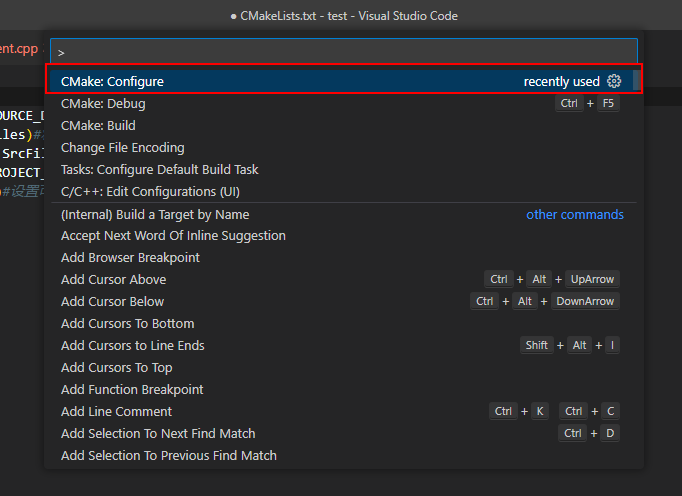Select Add Selection To Next Find Match
The height and width of the screenshot is (496, 682).
158,433
